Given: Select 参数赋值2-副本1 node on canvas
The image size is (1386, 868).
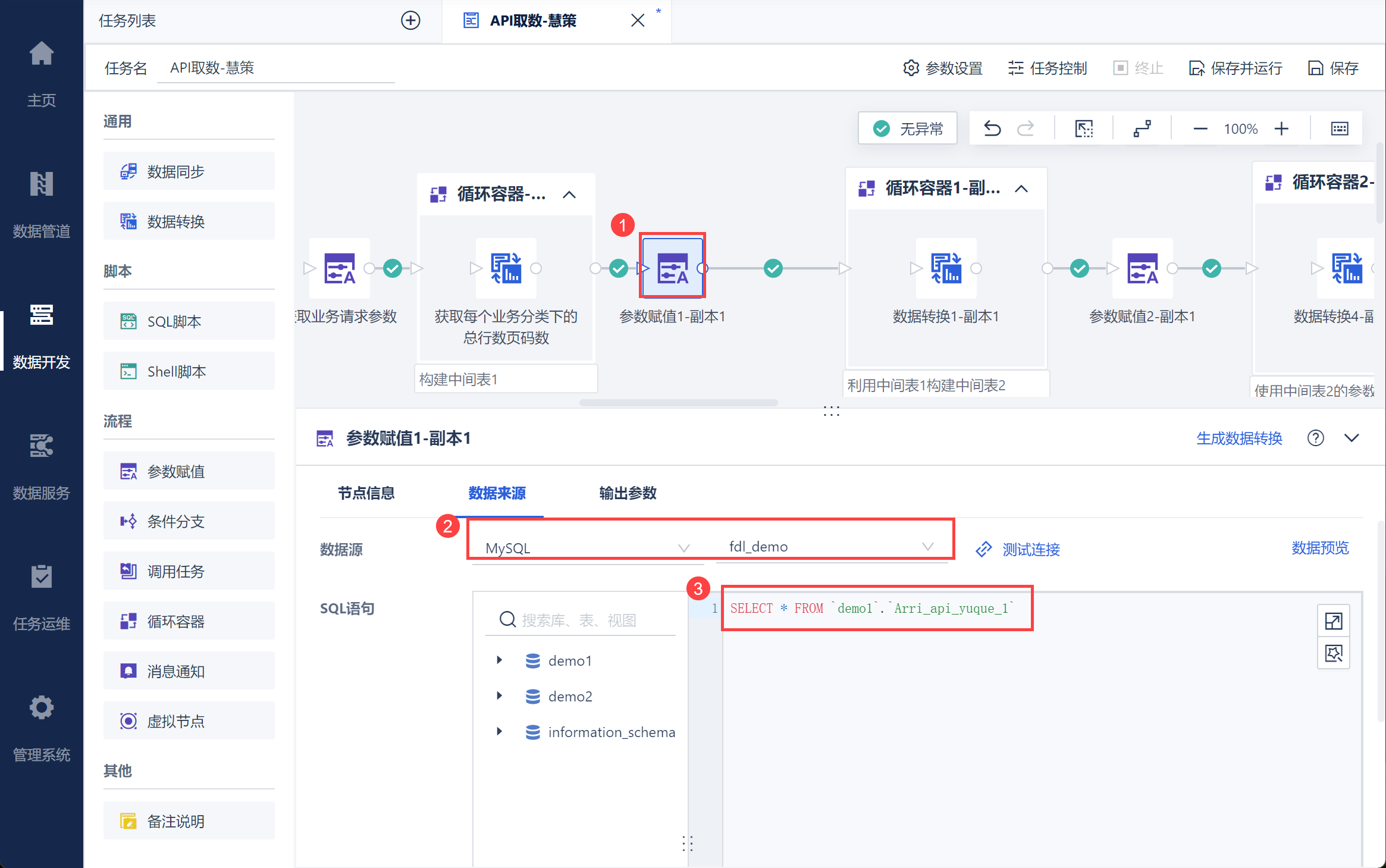Looking at the screenshot, I should click(1142, 268).
